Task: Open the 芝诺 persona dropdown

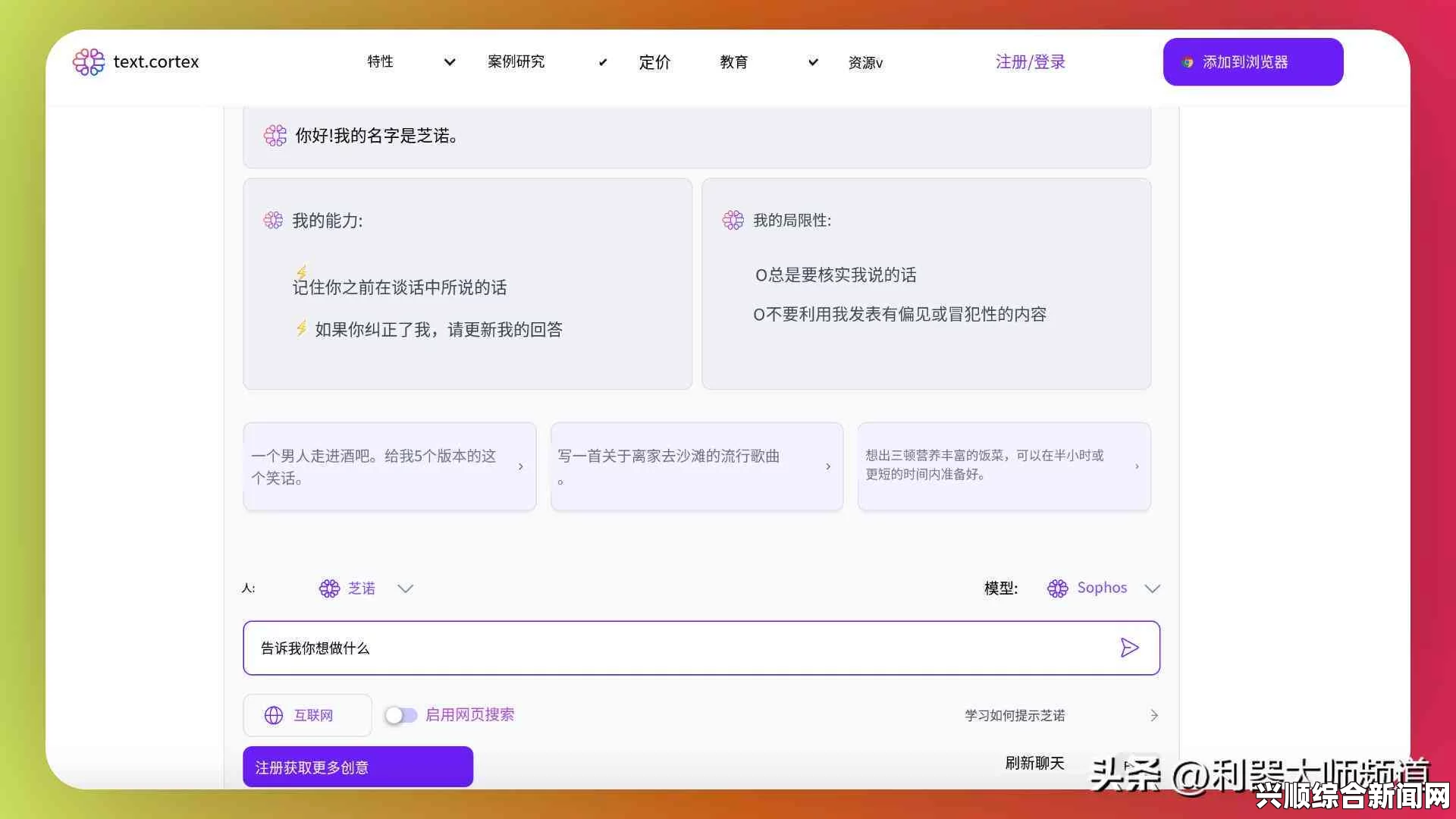Action: (366, 588)
